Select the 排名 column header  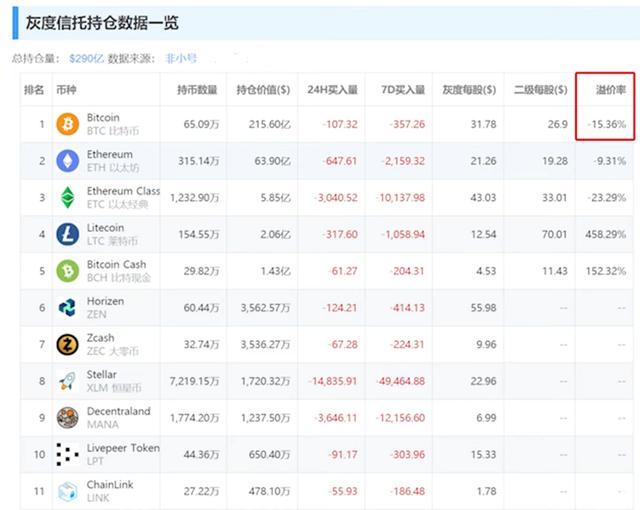coord(34,90)
